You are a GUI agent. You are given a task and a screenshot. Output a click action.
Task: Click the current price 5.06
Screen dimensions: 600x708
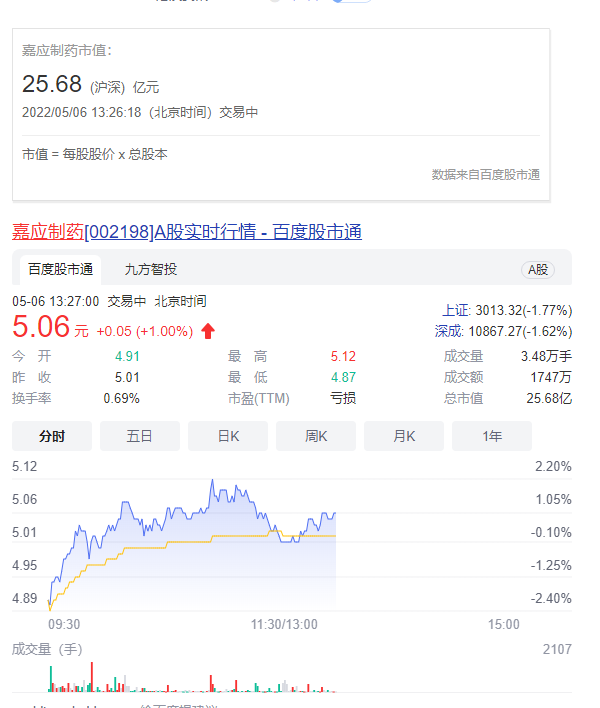point(41,326)
